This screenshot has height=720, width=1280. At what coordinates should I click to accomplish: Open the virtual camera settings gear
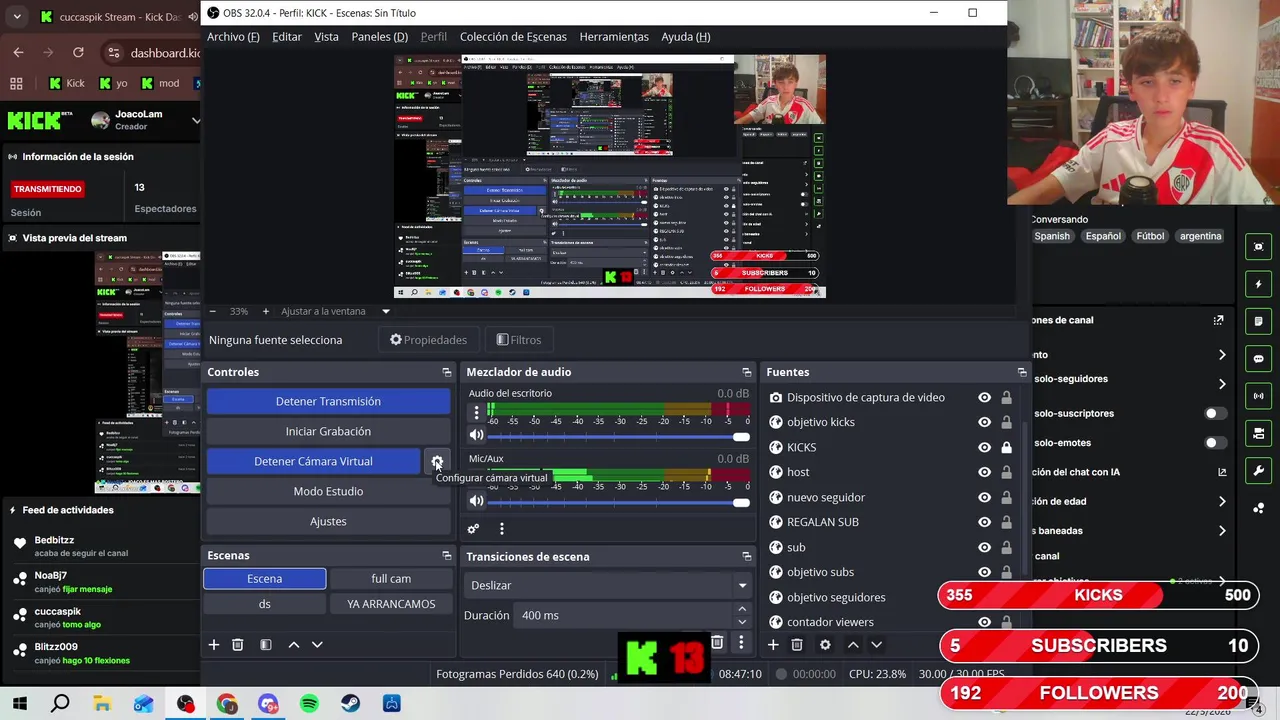[x=437, y=461]
